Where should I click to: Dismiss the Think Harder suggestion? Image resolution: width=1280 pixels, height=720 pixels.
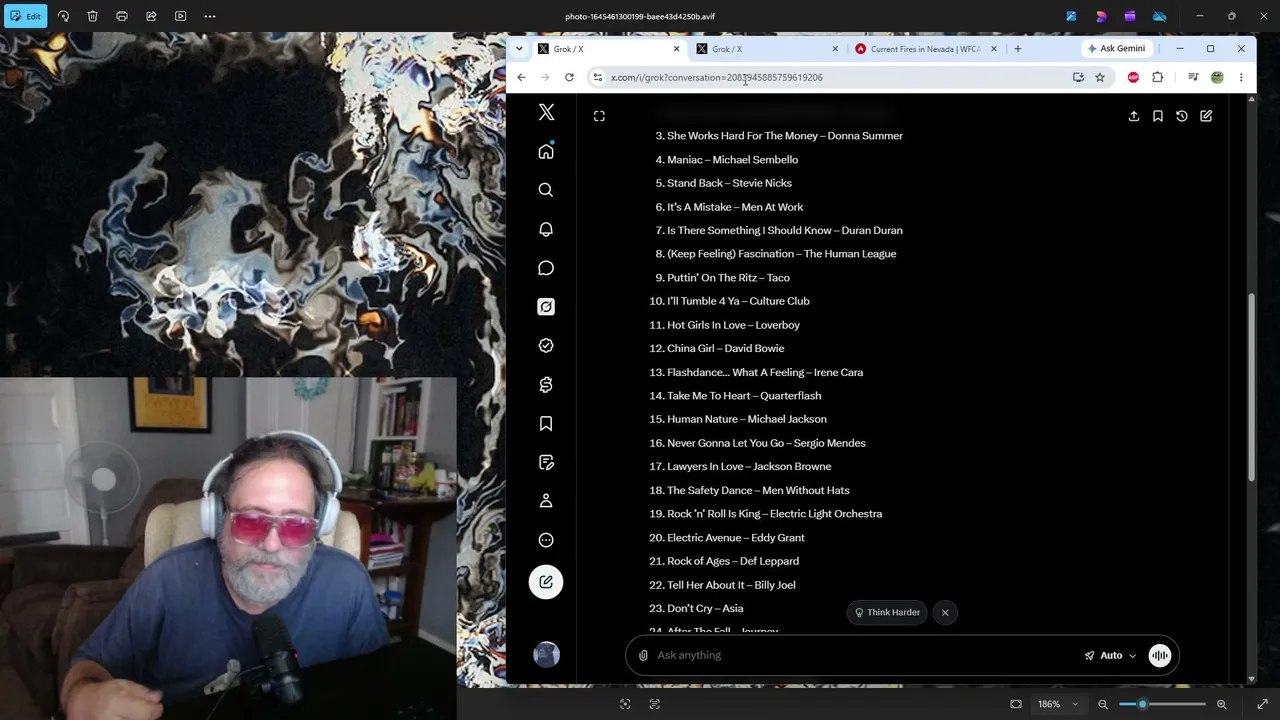945,613
